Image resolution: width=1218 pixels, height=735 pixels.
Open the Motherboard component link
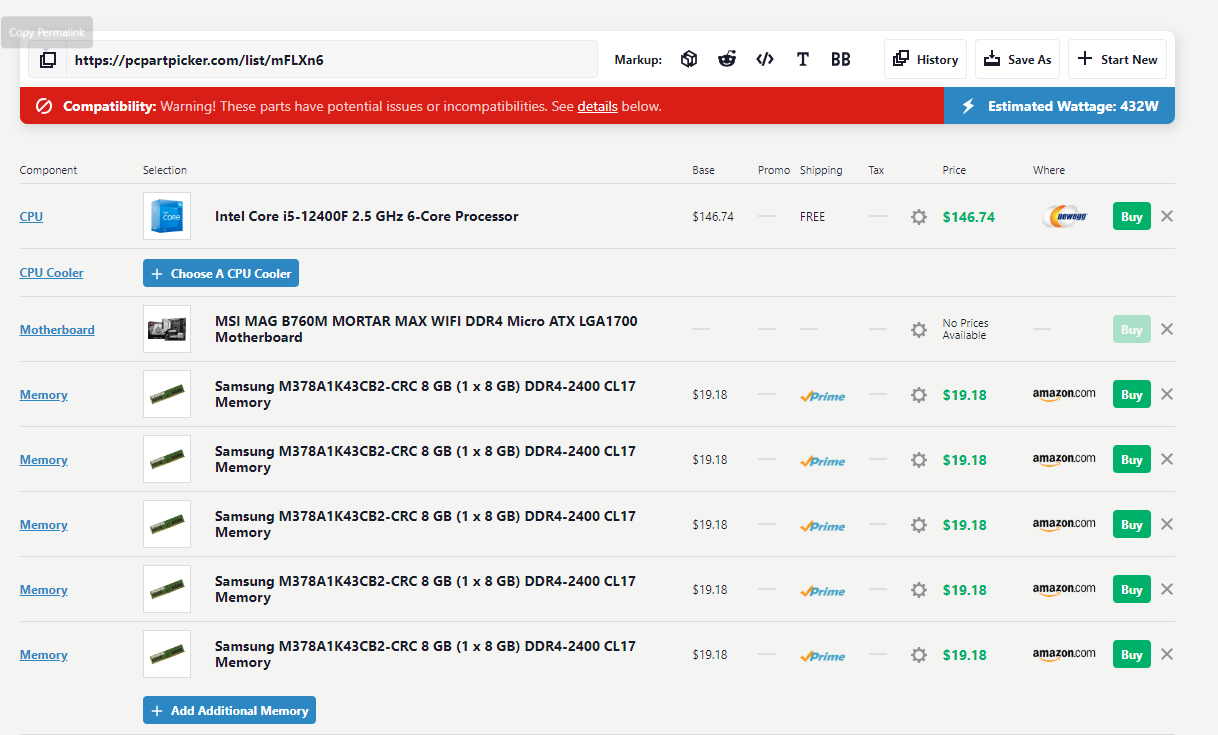click(57, 330)
